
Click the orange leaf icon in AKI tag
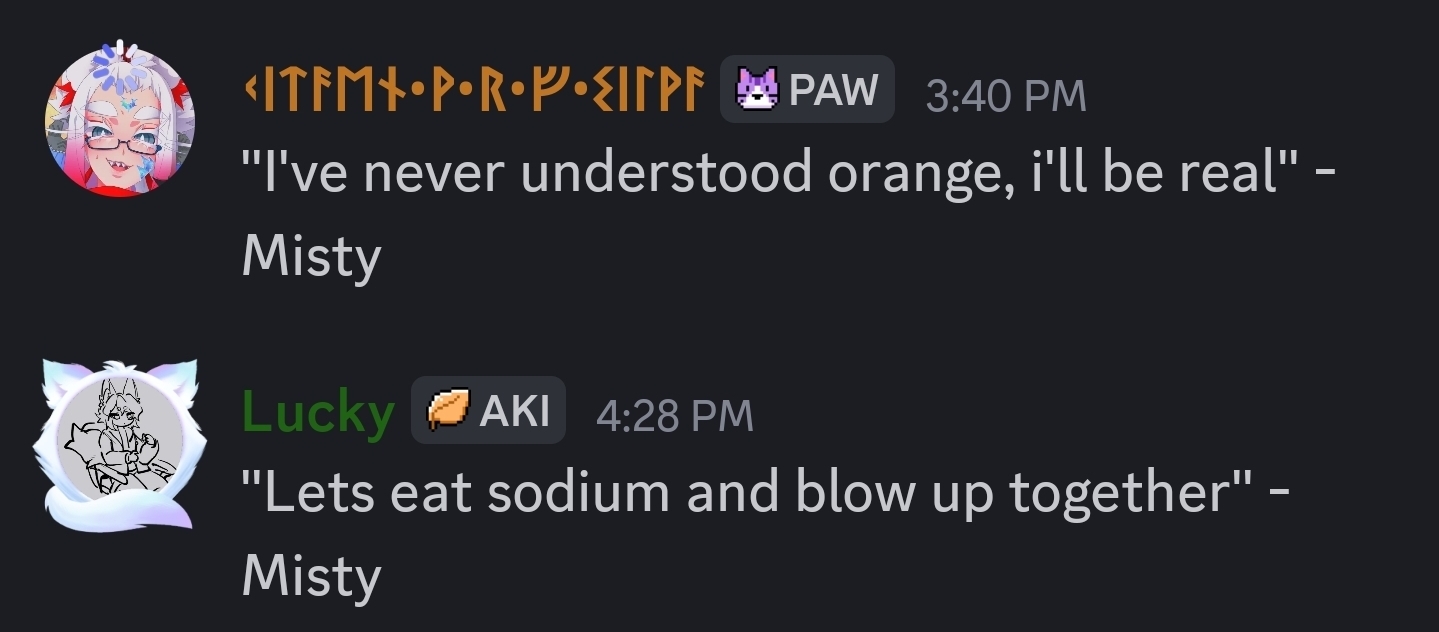pyautogui.click(x=448, y=410)
